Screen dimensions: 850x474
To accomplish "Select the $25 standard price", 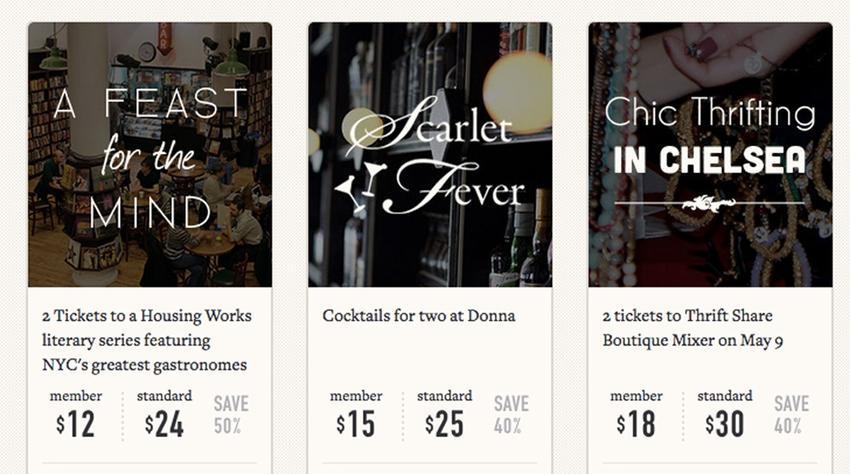I will tap(445, 424).
